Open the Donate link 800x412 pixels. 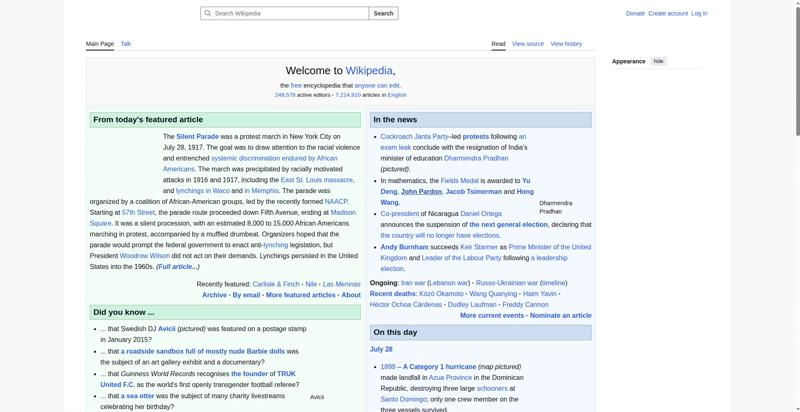tap(635, 14)
